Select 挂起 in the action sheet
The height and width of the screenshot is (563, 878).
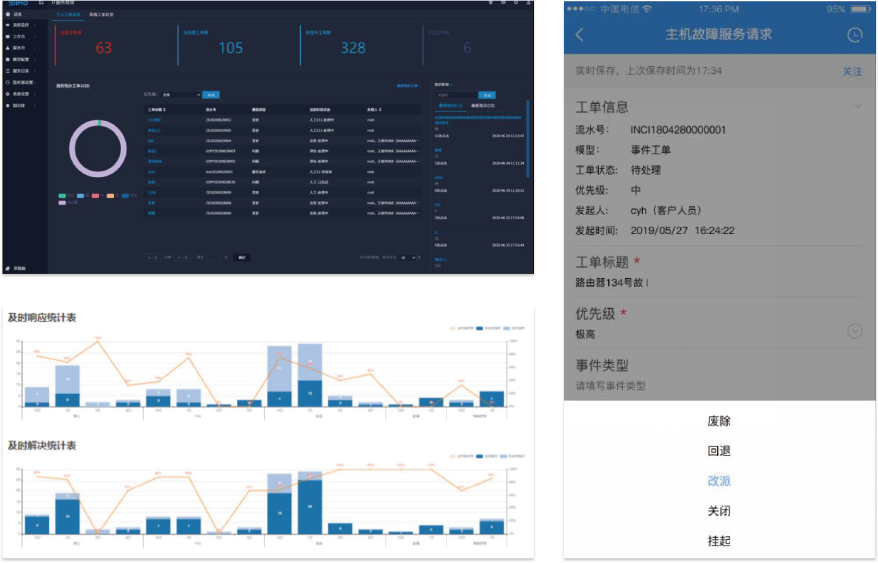tap(718, 540)
